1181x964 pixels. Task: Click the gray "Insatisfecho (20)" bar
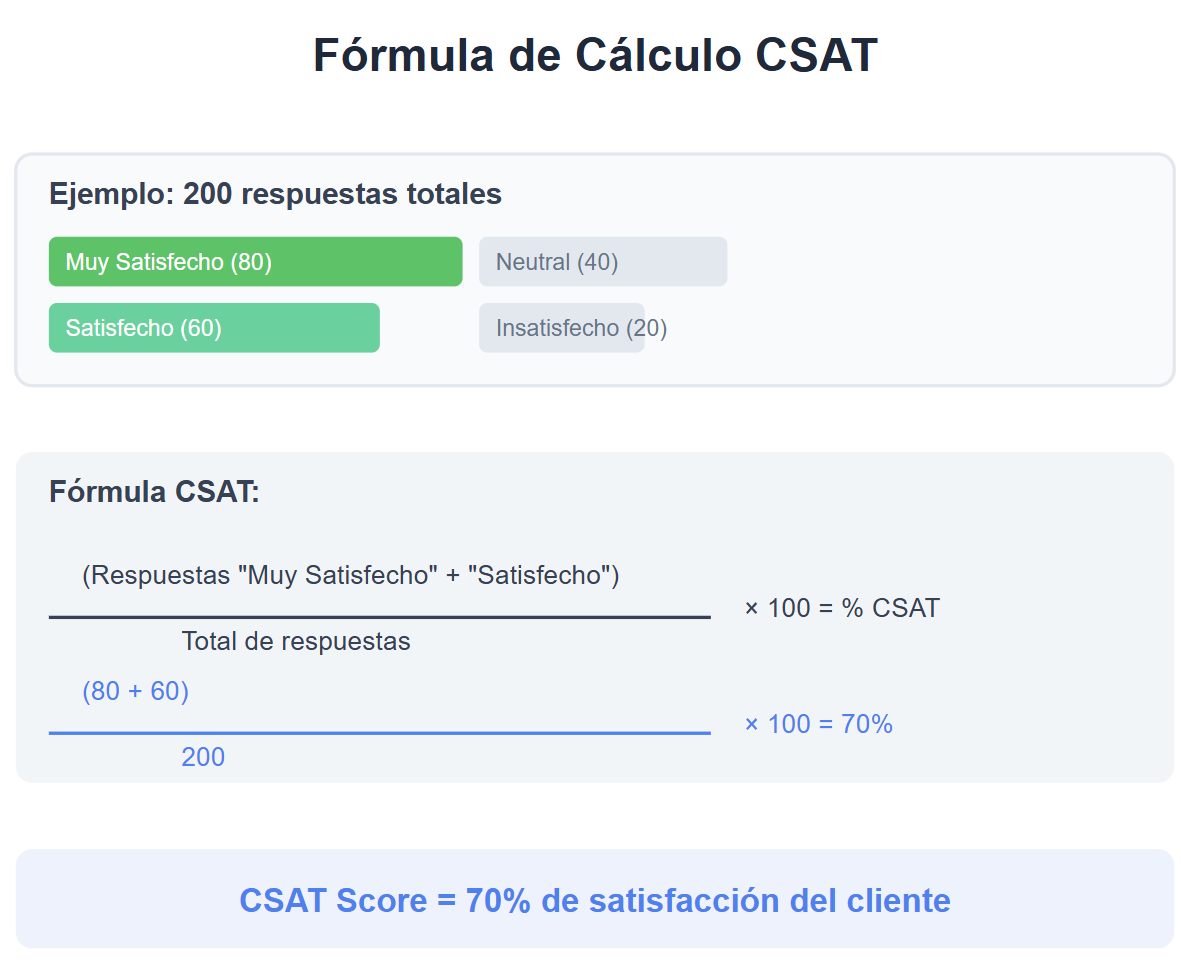(562, 328)
